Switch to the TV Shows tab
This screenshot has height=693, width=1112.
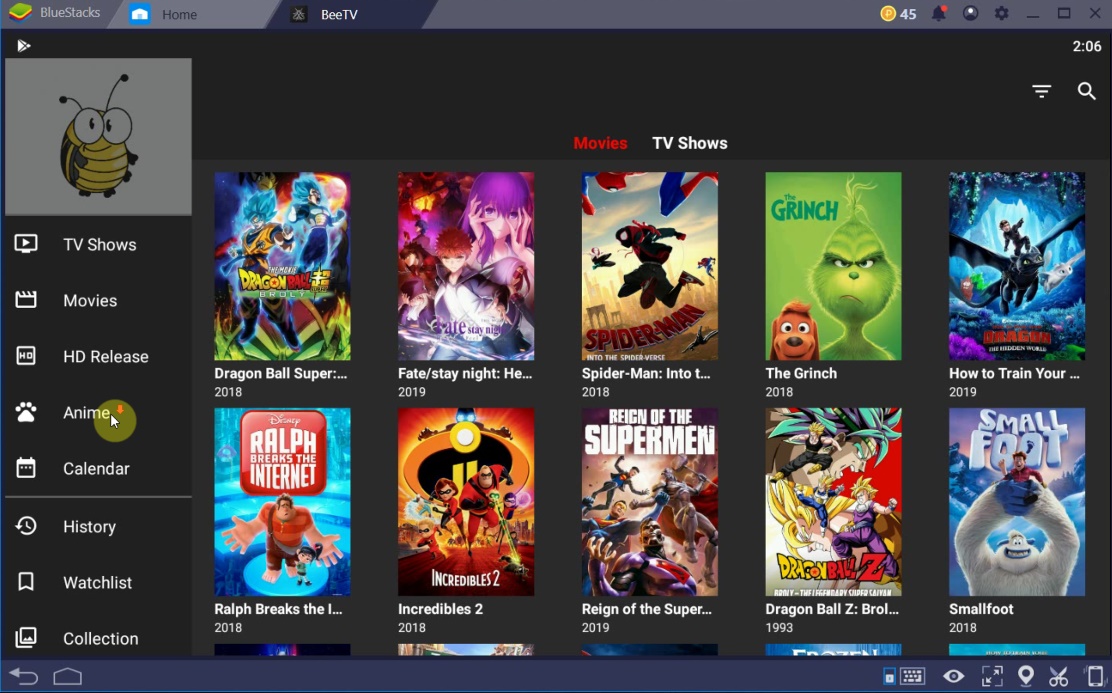tap(689, 142)
